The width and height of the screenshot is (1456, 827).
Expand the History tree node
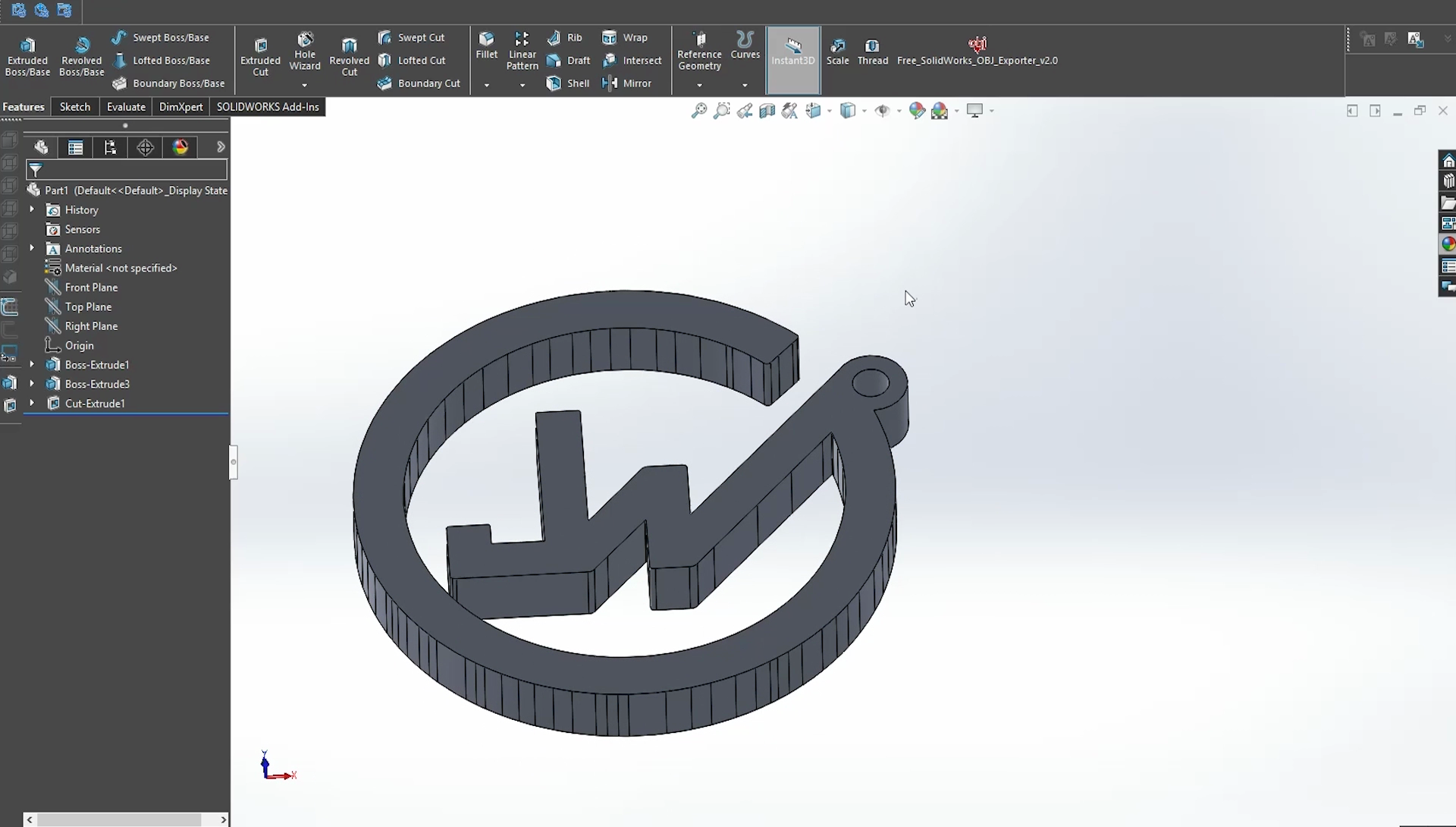pyautogui.click(x=32, y=209)
